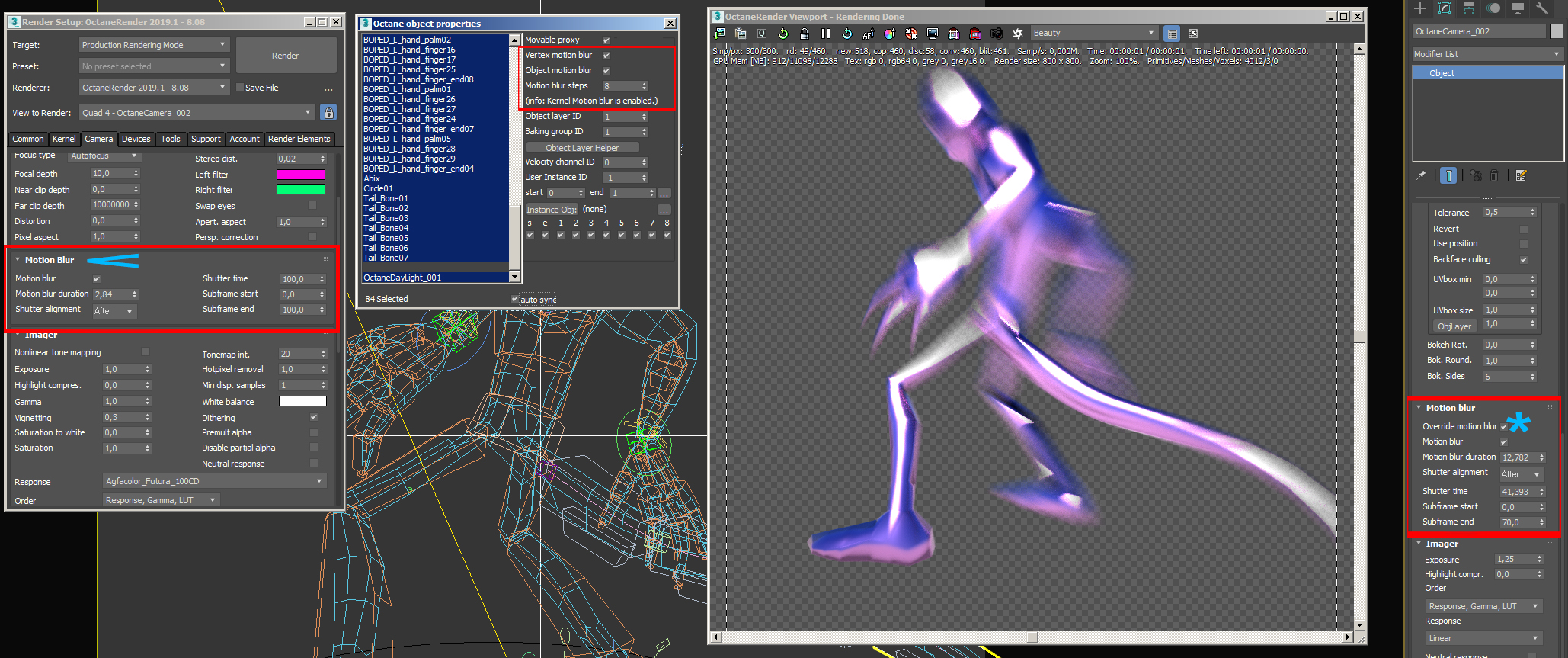Open the Renderer dropdown
The image size is (1568, 658).
pyautogui.click(x=154, y=88)
